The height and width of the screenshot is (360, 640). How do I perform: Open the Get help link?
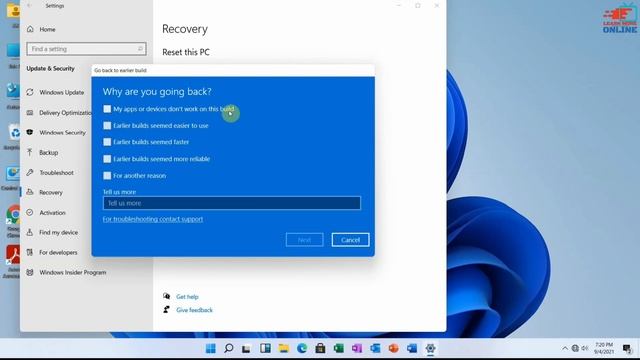187,297
